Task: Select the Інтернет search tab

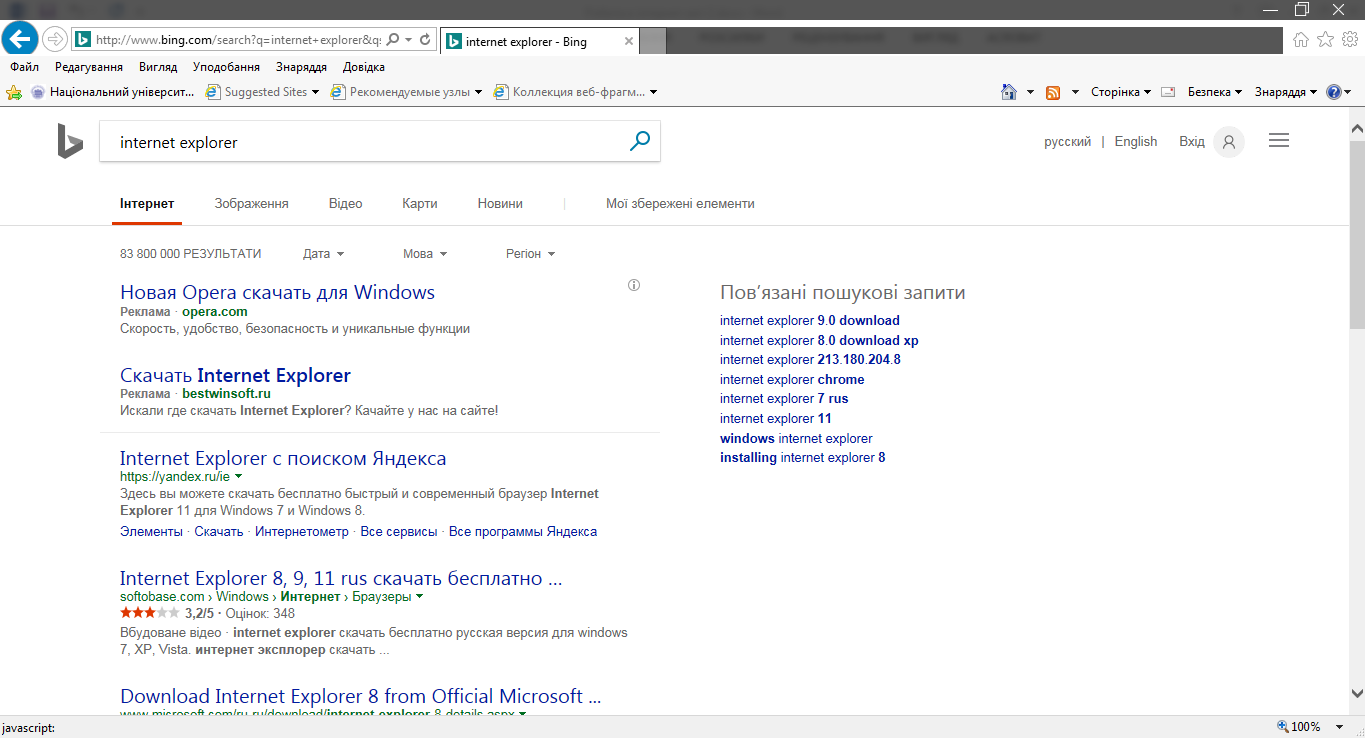Action: coord(147,203)
